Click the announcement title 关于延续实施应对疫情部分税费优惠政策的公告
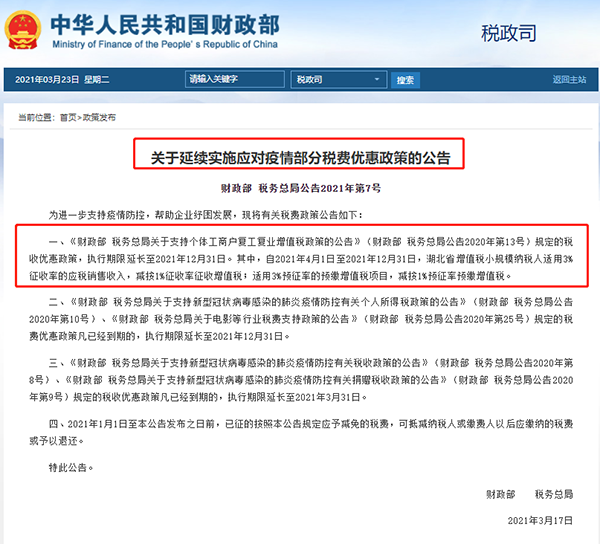 (300, 158)
